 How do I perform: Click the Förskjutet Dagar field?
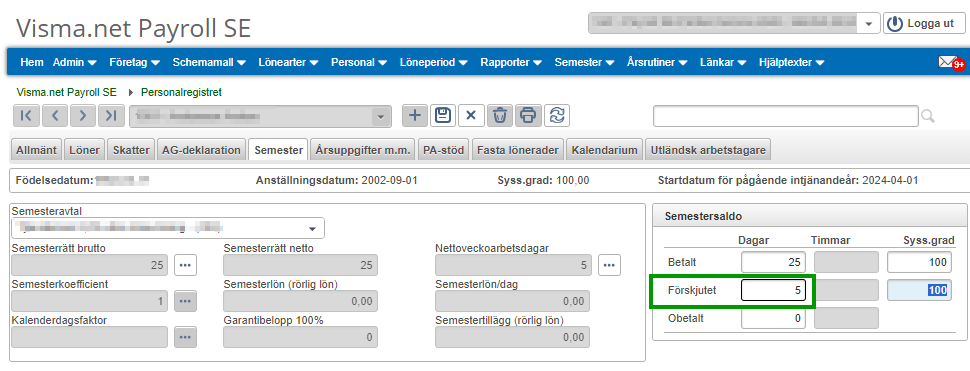click(773, 290)
